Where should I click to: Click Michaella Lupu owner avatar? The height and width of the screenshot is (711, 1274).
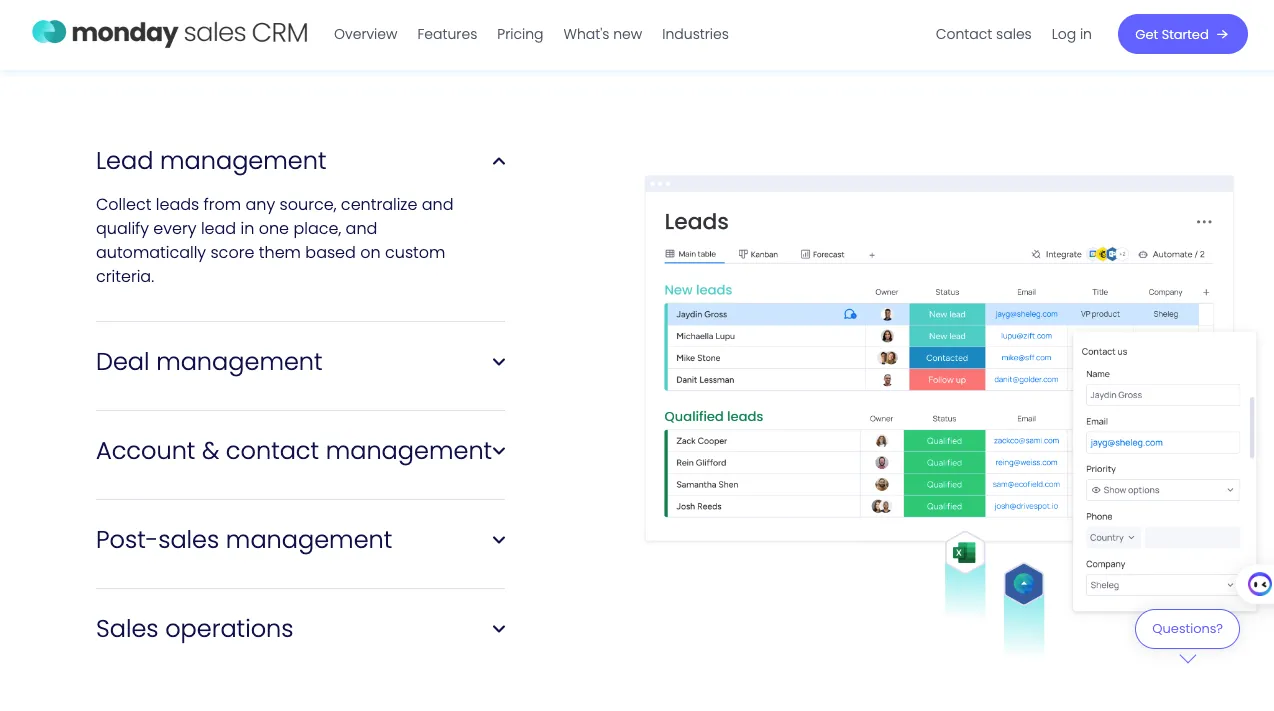(x=887, y=336)
